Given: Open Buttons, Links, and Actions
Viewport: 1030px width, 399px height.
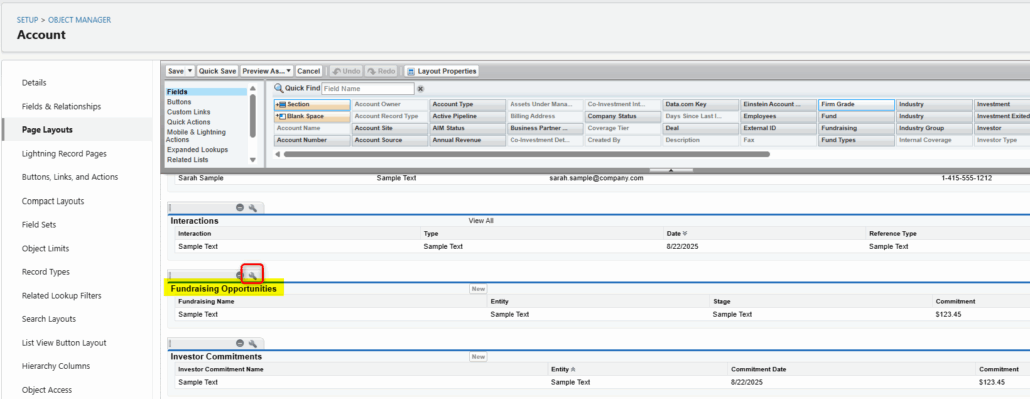Looking at the screenshot, I should [70, 177].
